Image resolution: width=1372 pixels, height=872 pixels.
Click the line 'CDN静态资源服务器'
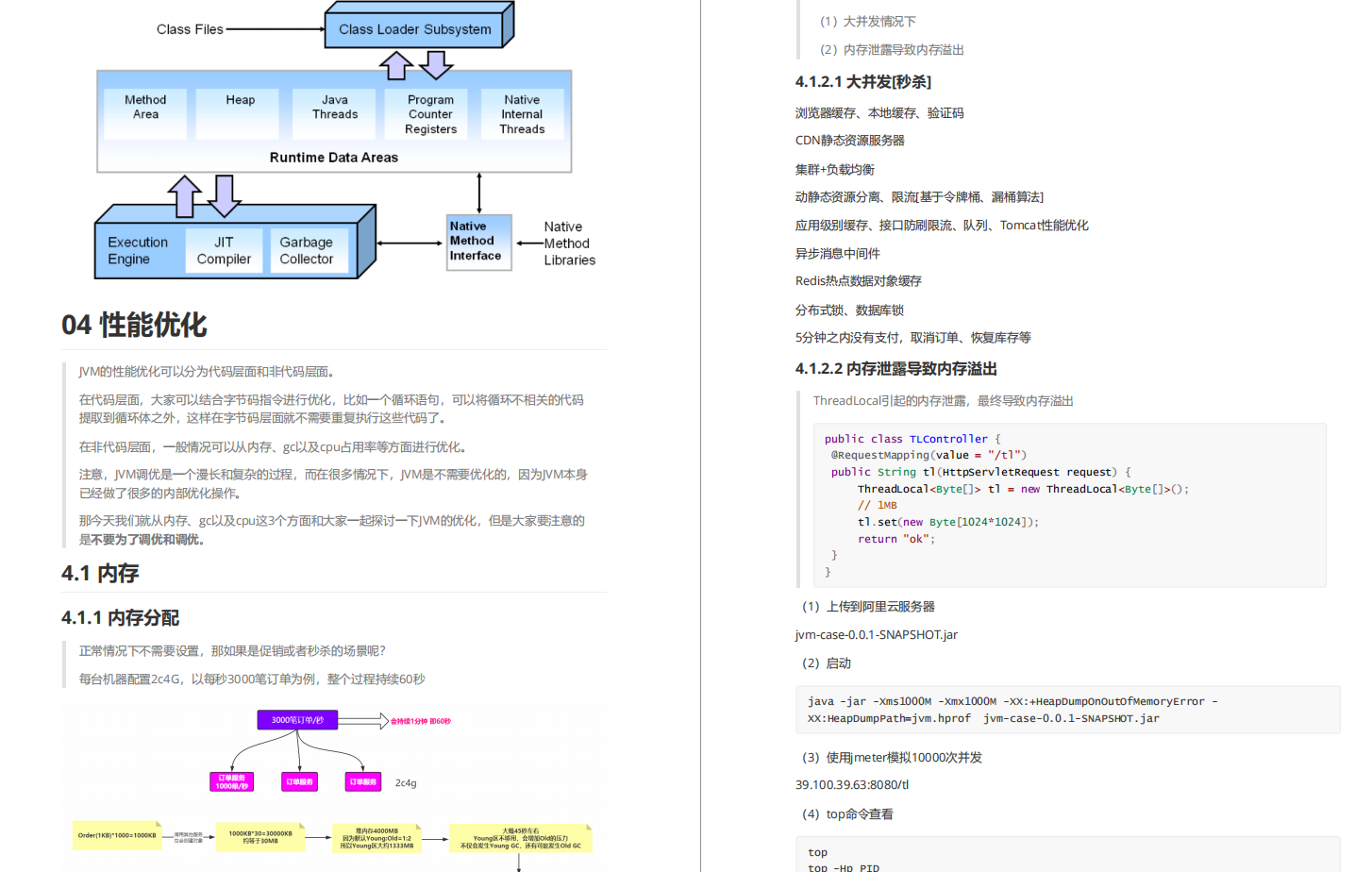coord(850,141)
